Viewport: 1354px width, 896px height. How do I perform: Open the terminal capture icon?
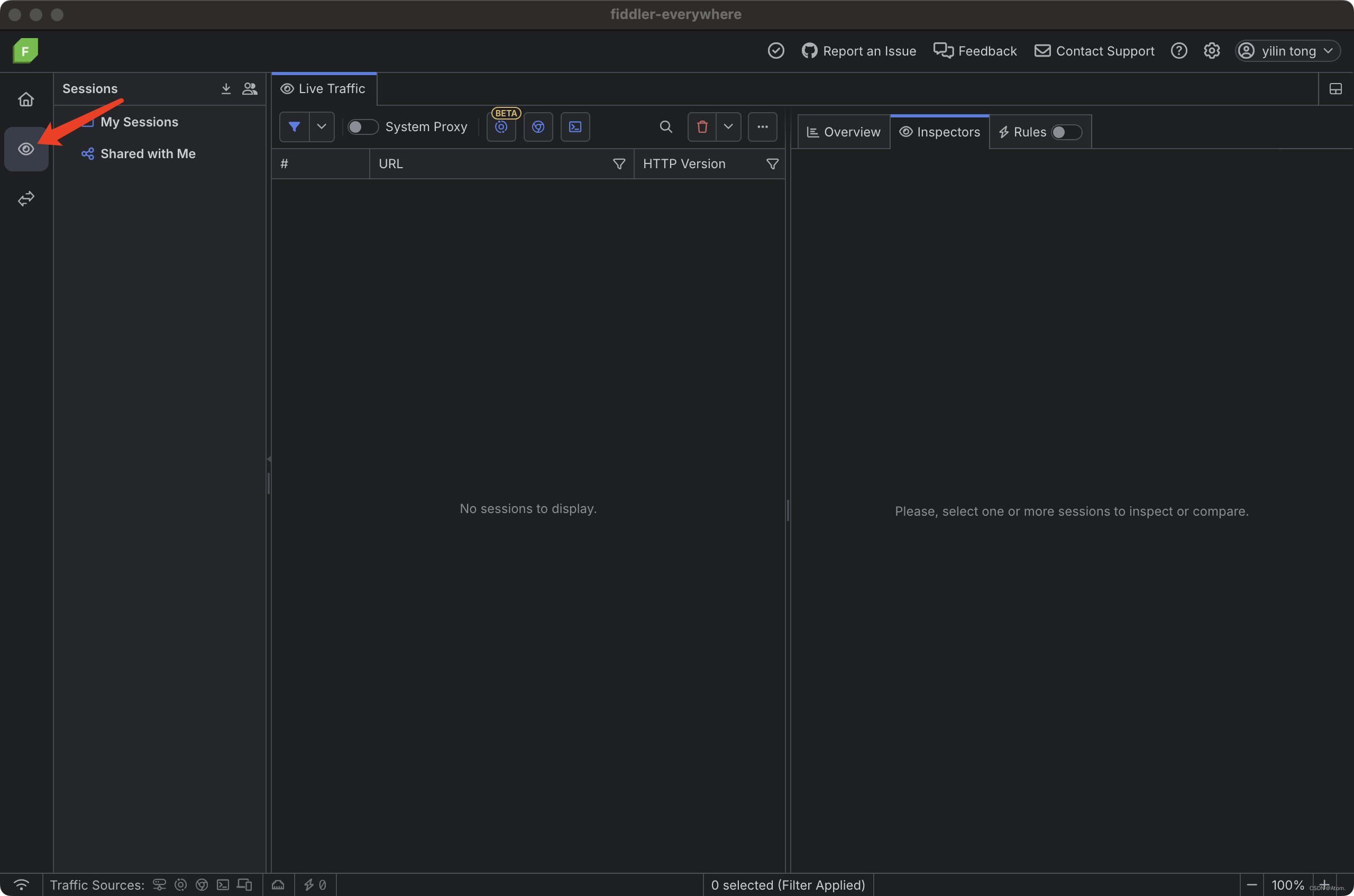pyautogui.click(x=575, y=127)
